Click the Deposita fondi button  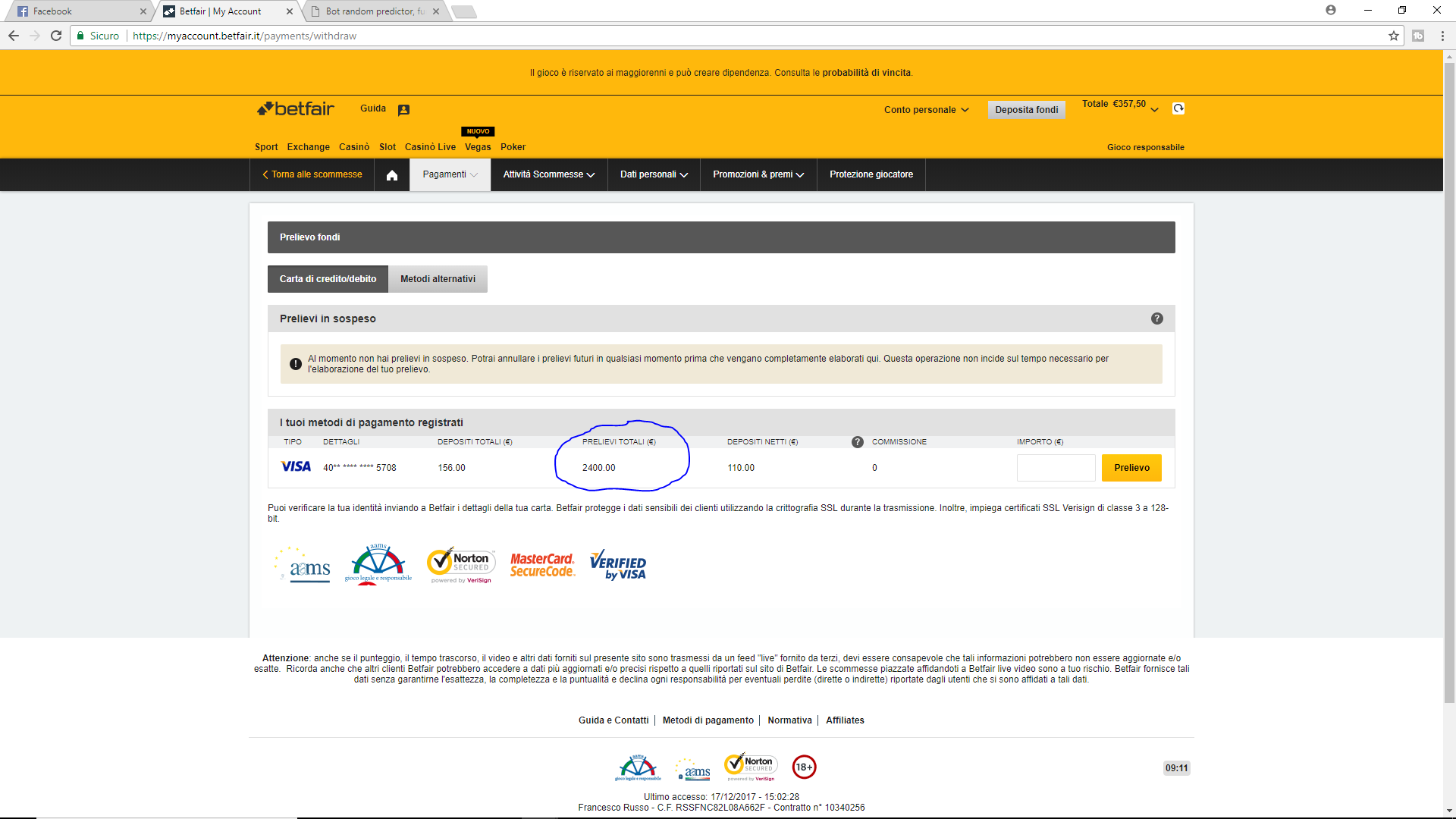(1026, 110)
